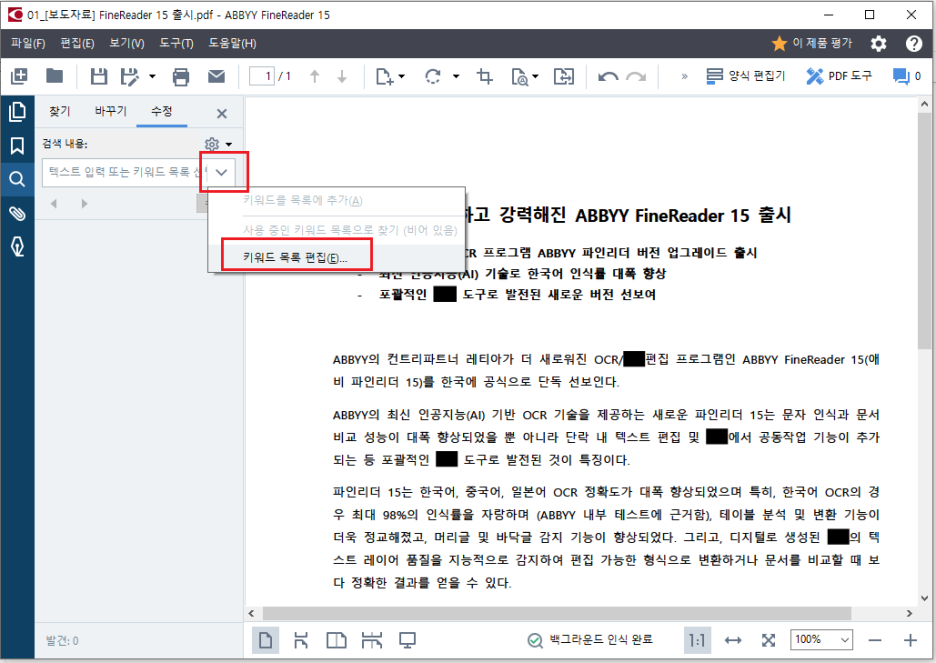Open the 편집(E) menu
The width and height of the screenshot is (936, 663).
point(77,43)
